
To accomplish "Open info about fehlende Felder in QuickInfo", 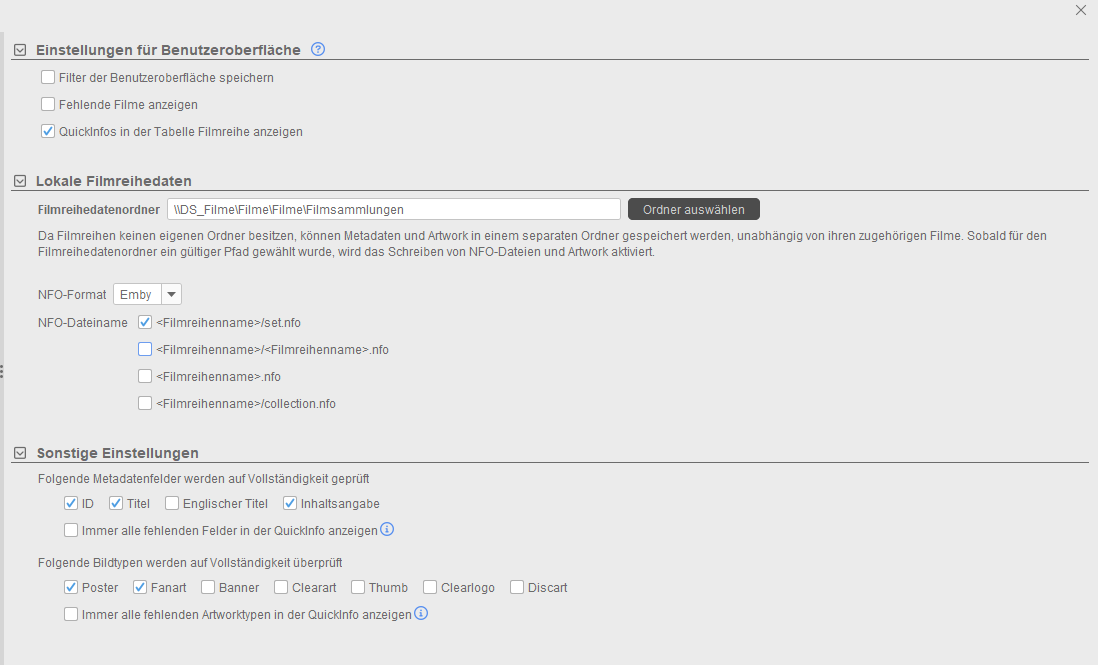I will pyautogui.click(x=387, y=529).
